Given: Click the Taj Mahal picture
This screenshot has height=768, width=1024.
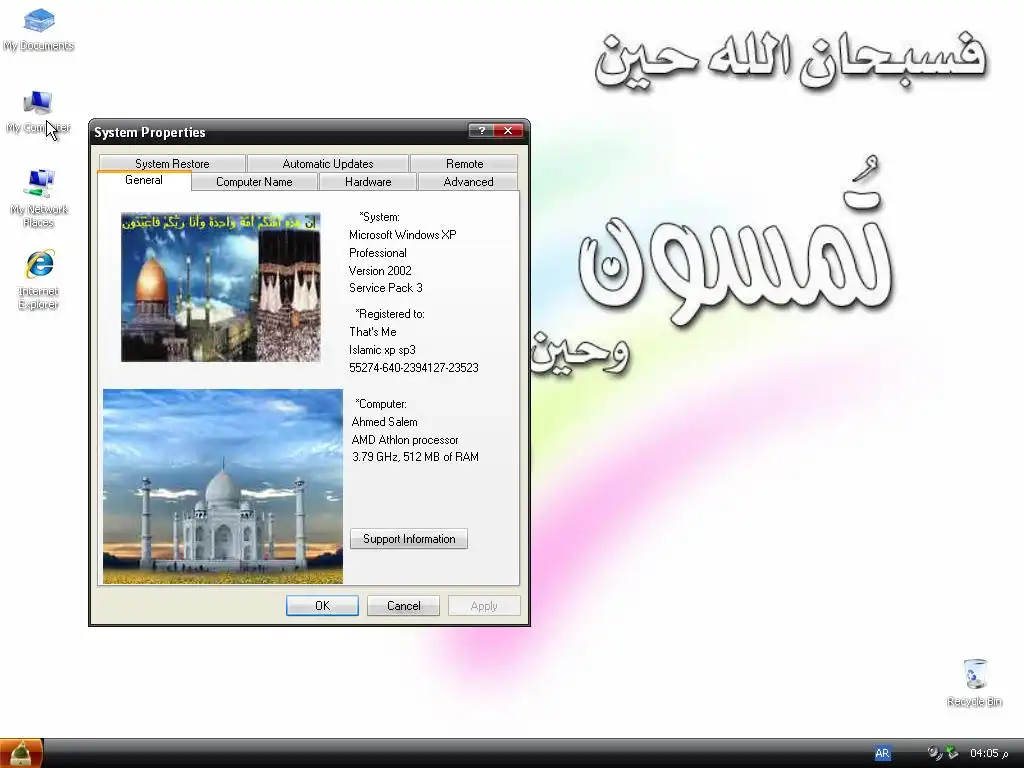Looking at the screenshot, I should click(223, 486).
